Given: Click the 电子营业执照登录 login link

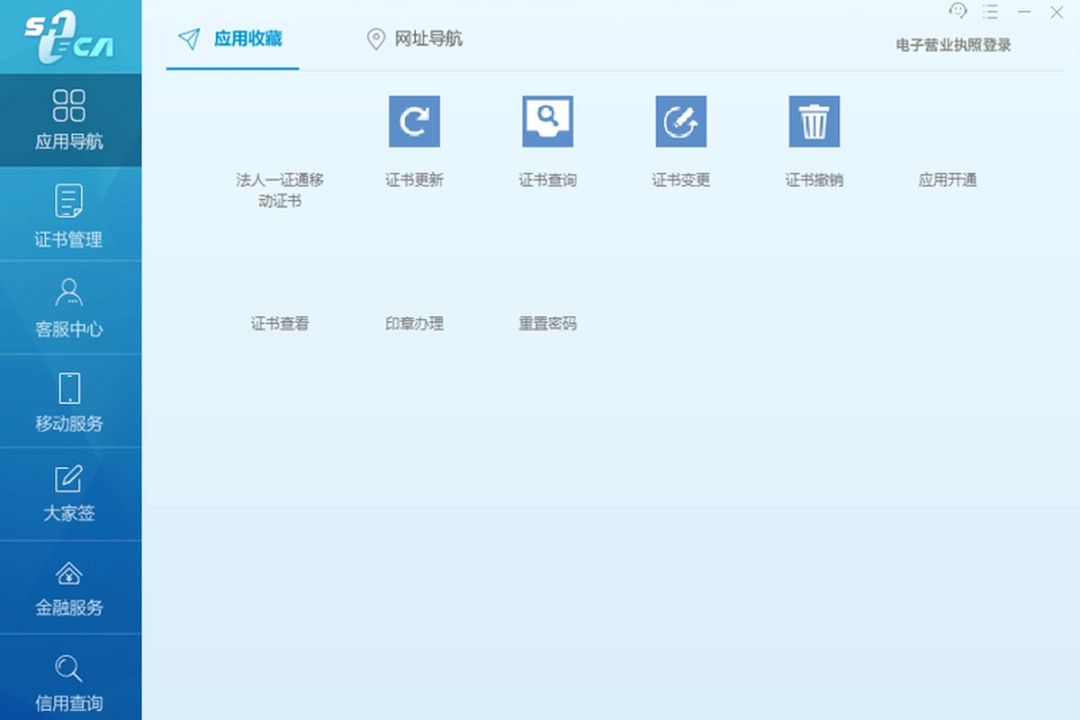Looking at the screenshot, I should point(952,45).
